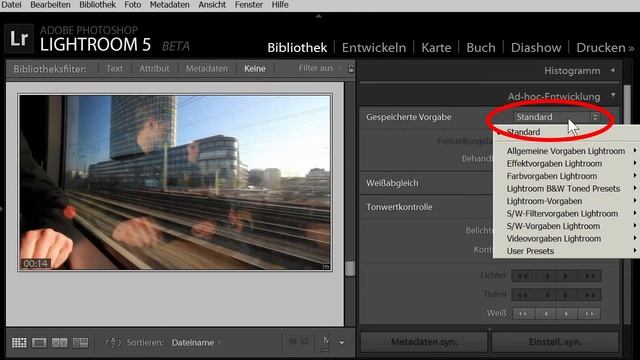
Task: Toggle left panel with edge triangle
Action: pos(2,209)
